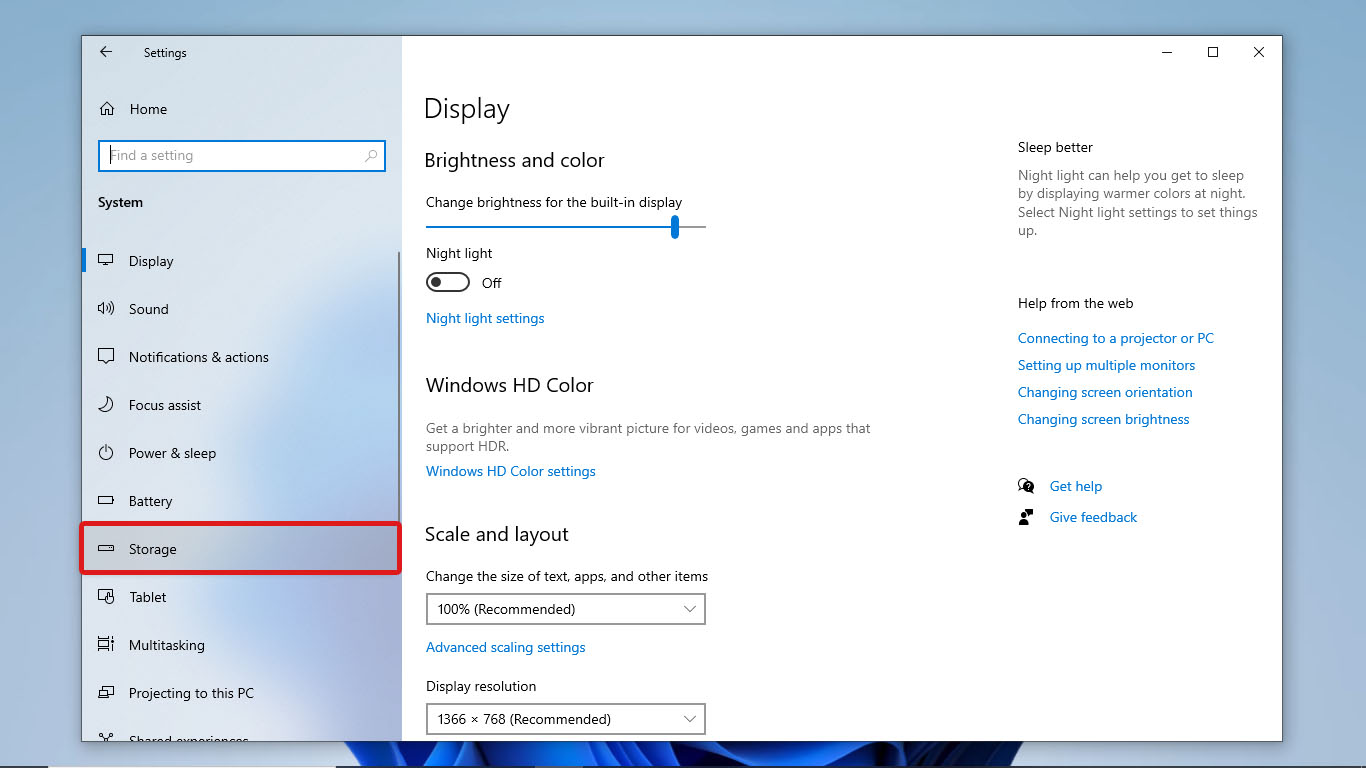The height and width of the screenshot is (768, 1366).
Task: Click the Get help link
Action: (1076, 486)
